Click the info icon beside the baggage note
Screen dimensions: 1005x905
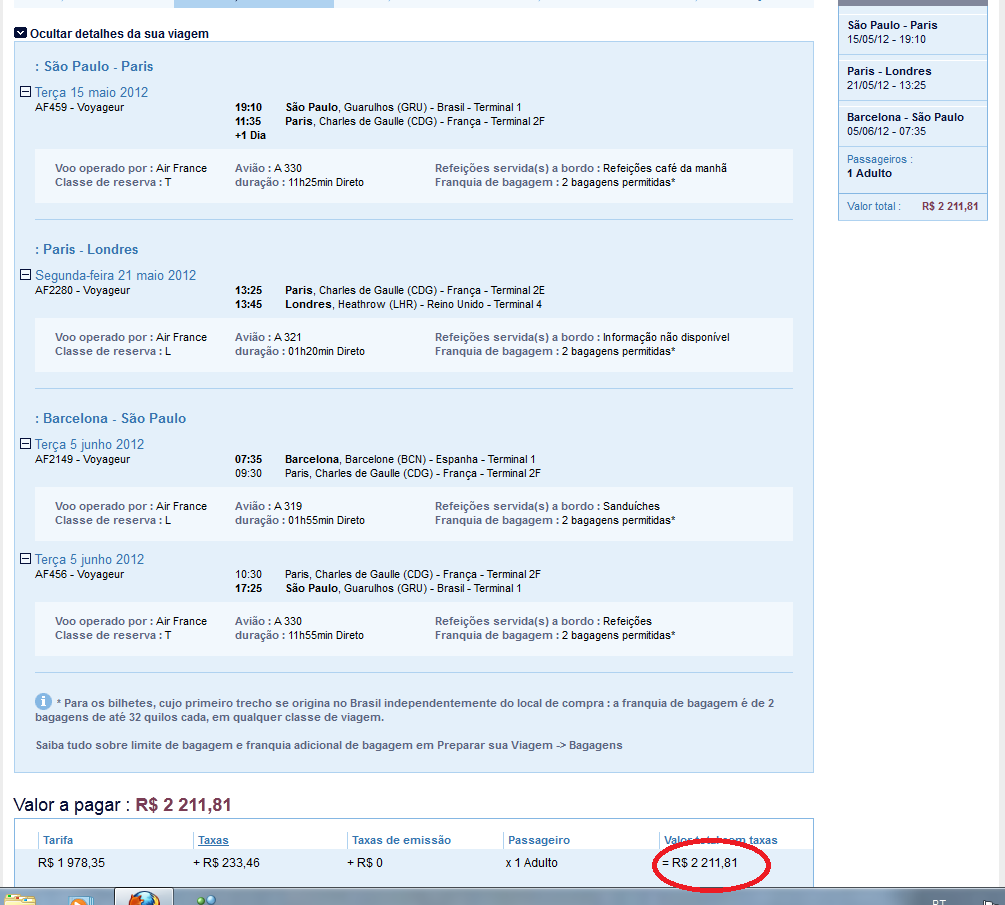tap(43, 701)
